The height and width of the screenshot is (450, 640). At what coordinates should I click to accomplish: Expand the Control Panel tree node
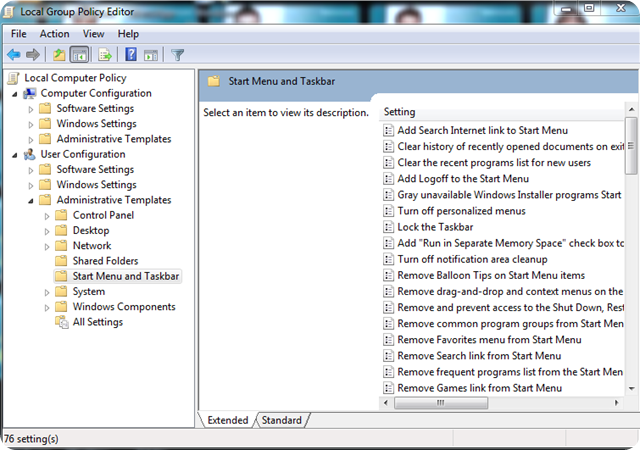tap(47, 216)
